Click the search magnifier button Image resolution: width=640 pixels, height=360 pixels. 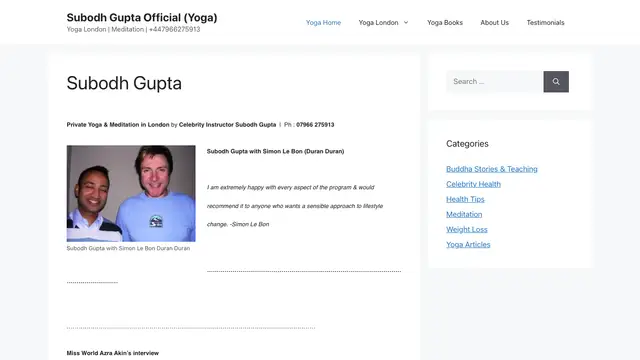pos(556,82)
